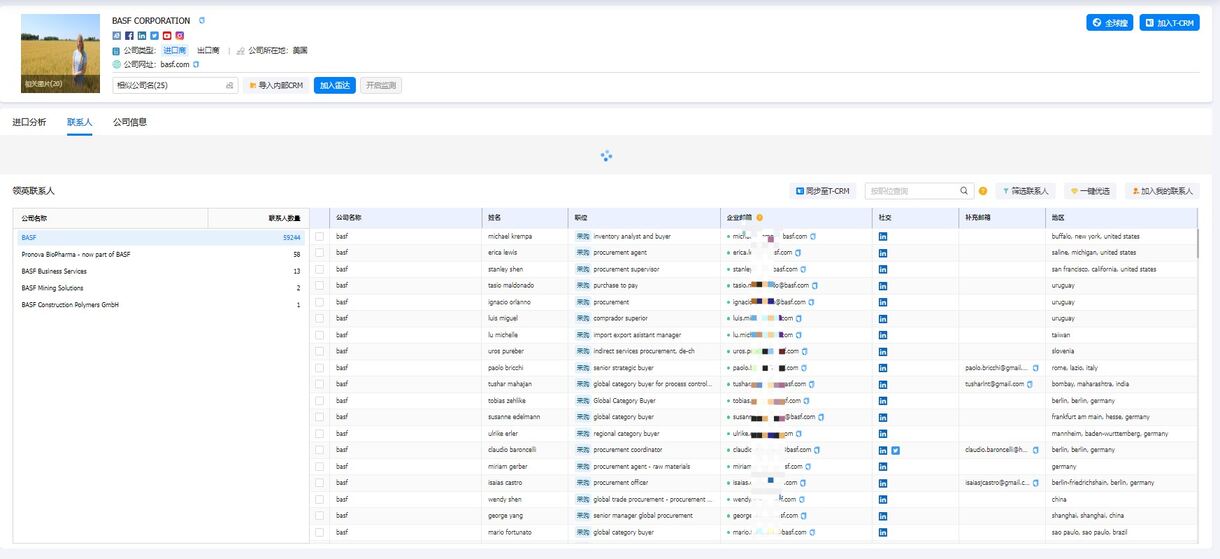This screenshot has height=559, width=1220.
Task: Copy stanley shen's company email
Action: 804,269
